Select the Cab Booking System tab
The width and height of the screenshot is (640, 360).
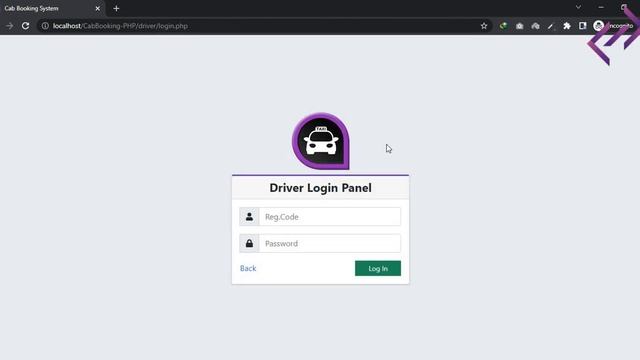click(x=52, y=8)
